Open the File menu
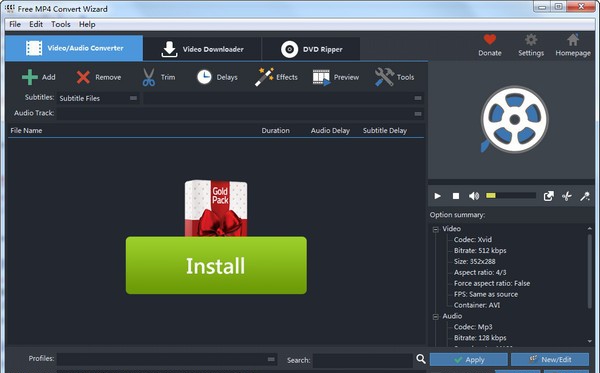 (x=15, y=24)
